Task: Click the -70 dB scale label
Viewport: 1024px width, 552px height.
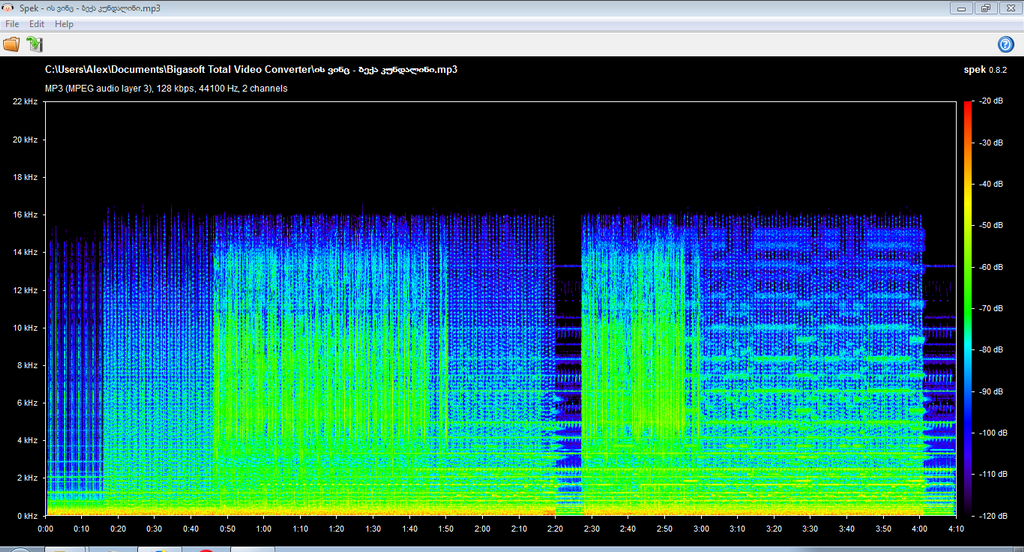Action: click(x=991, y=308)
